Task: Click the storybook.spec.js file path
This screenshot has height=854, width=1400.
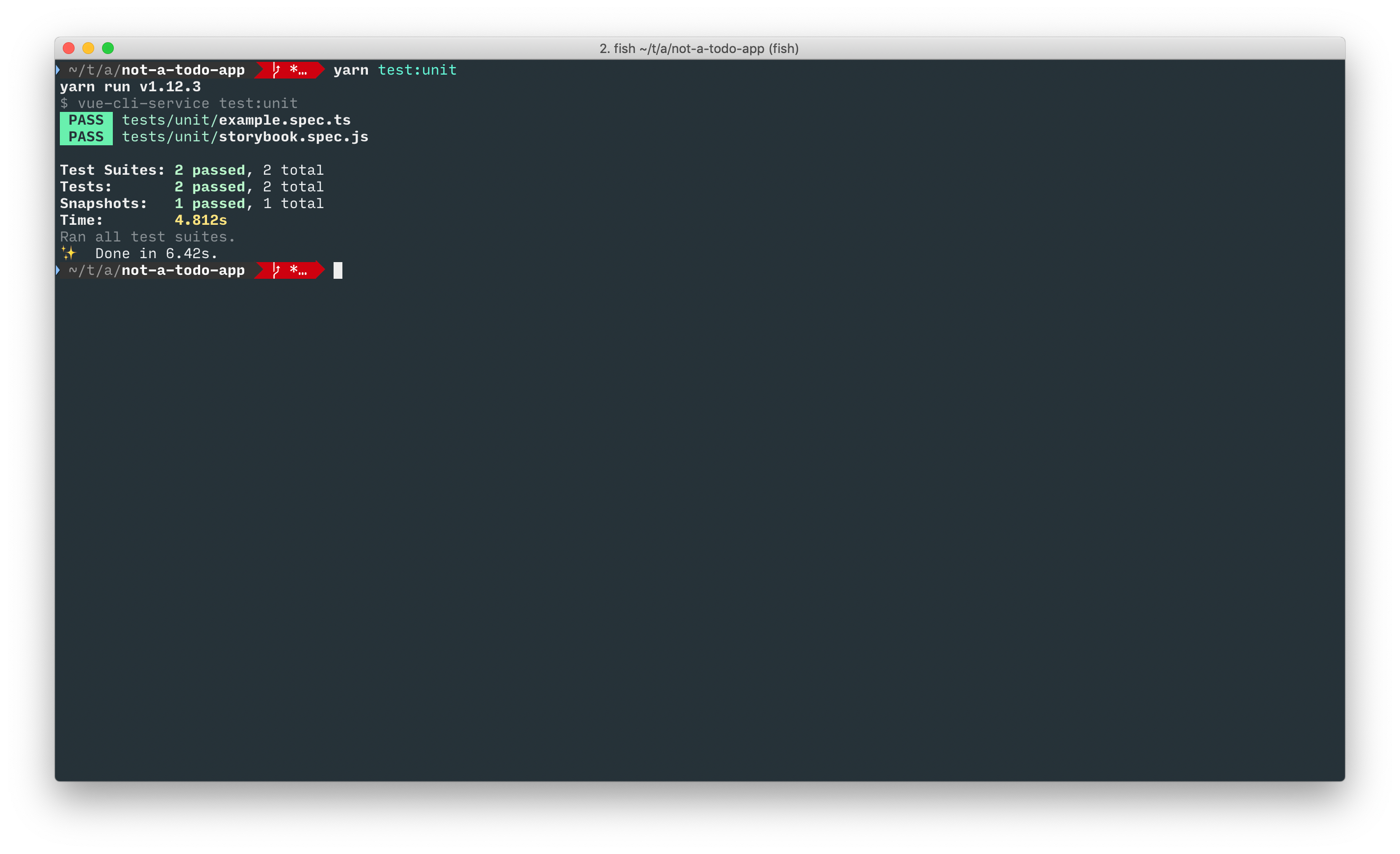Action: pyautogui.click(x=245, y=137)
